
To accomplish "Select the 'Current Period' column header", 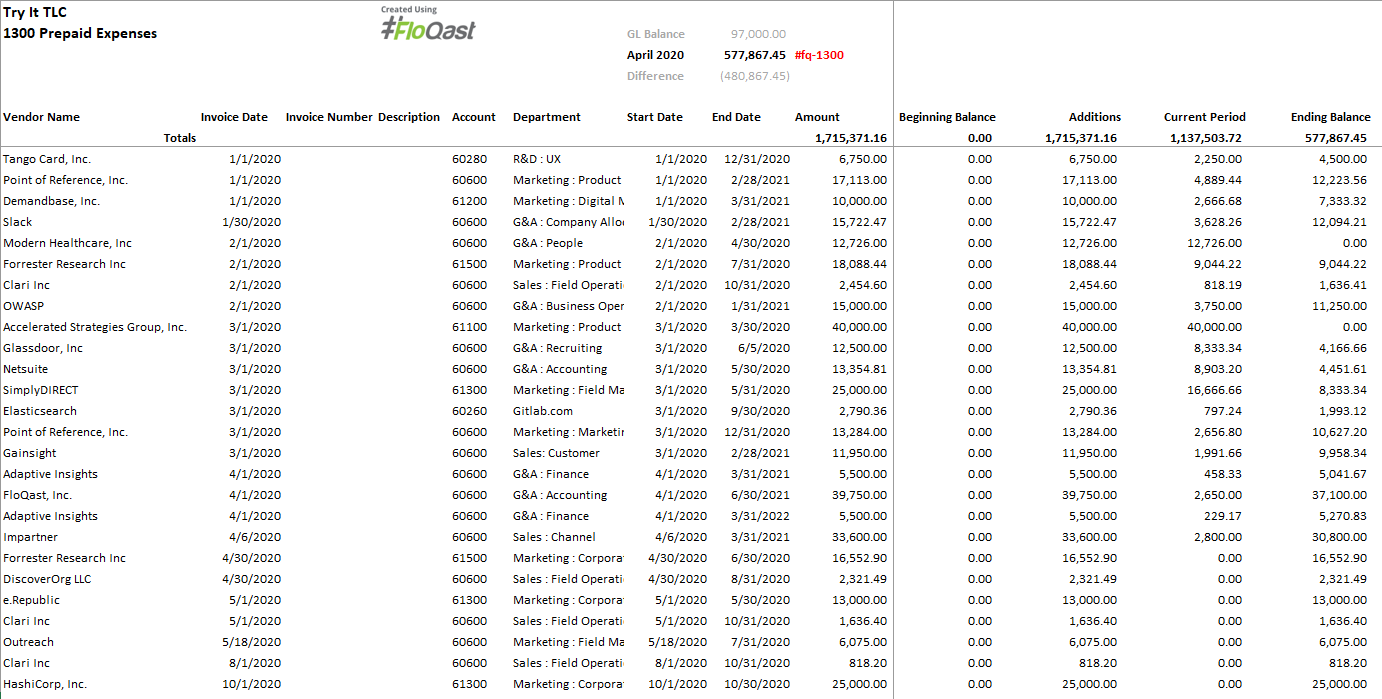I will [x=1205, y=117].
